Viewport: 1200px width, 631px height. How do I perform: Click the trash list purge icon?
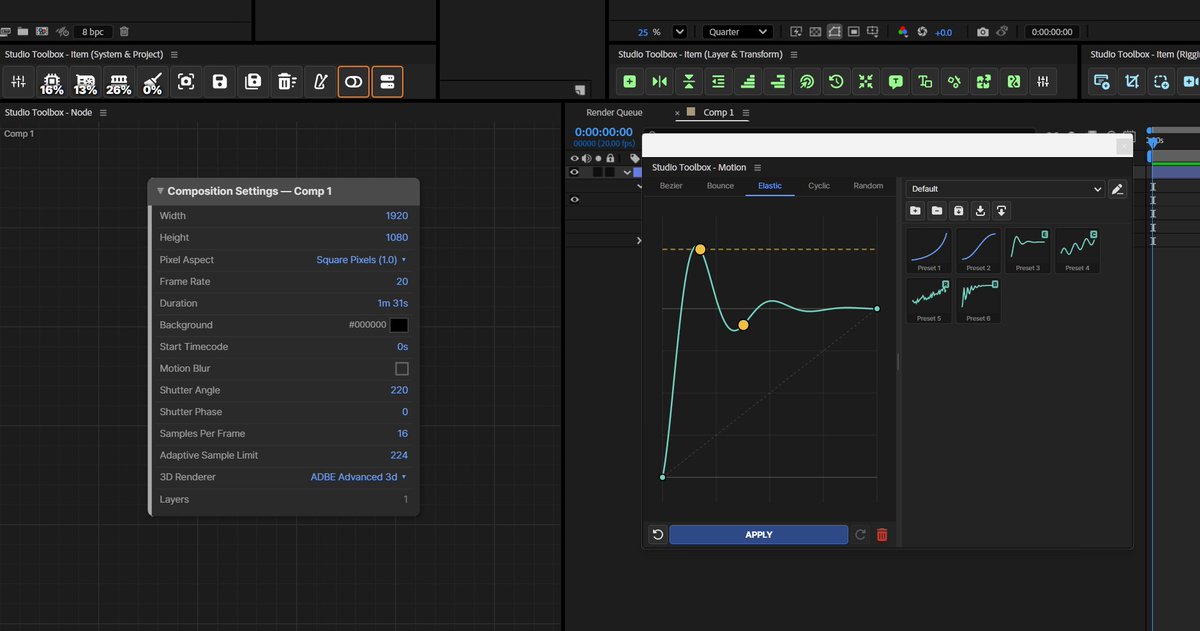(x=287, y=82)
